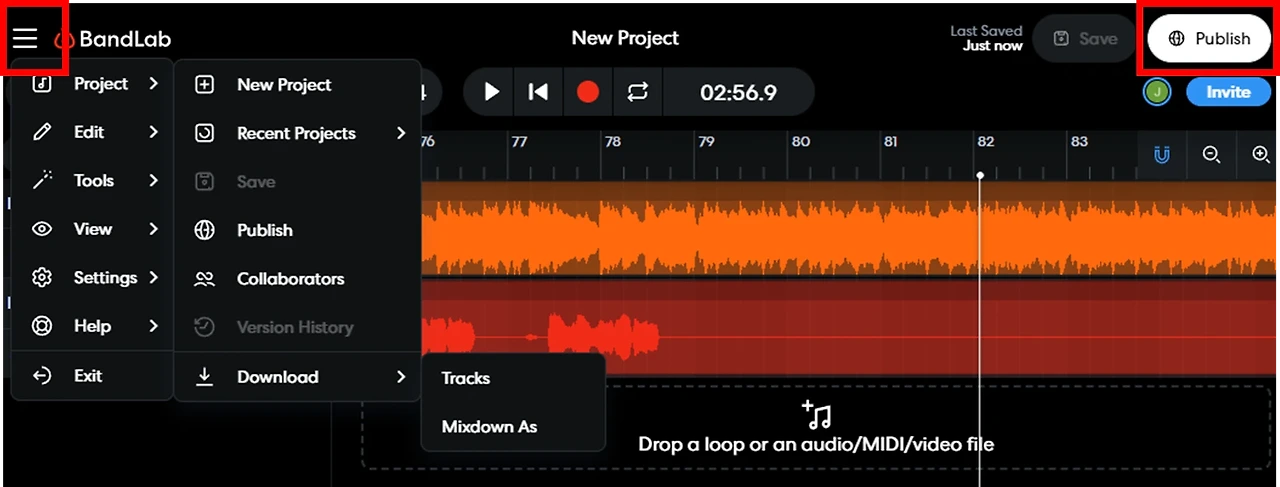Click the Last Saved Just now status
Image resolution: width=1280 pixels, height=487 pixels.
coord(986,39)
